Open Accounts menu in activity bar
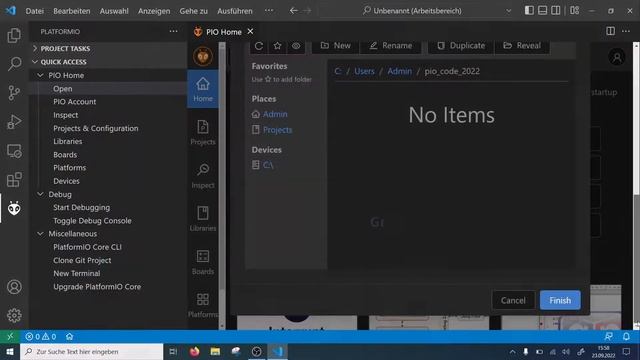The height and width of the screenshot is (360, 640). [x=14, y=287]
